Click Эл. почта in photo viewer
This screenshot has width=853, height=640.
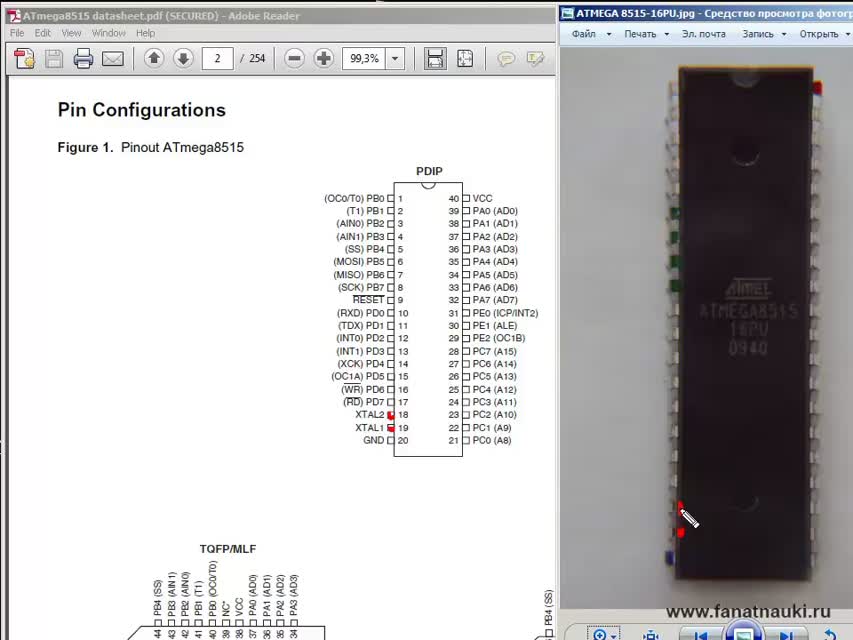703,34
